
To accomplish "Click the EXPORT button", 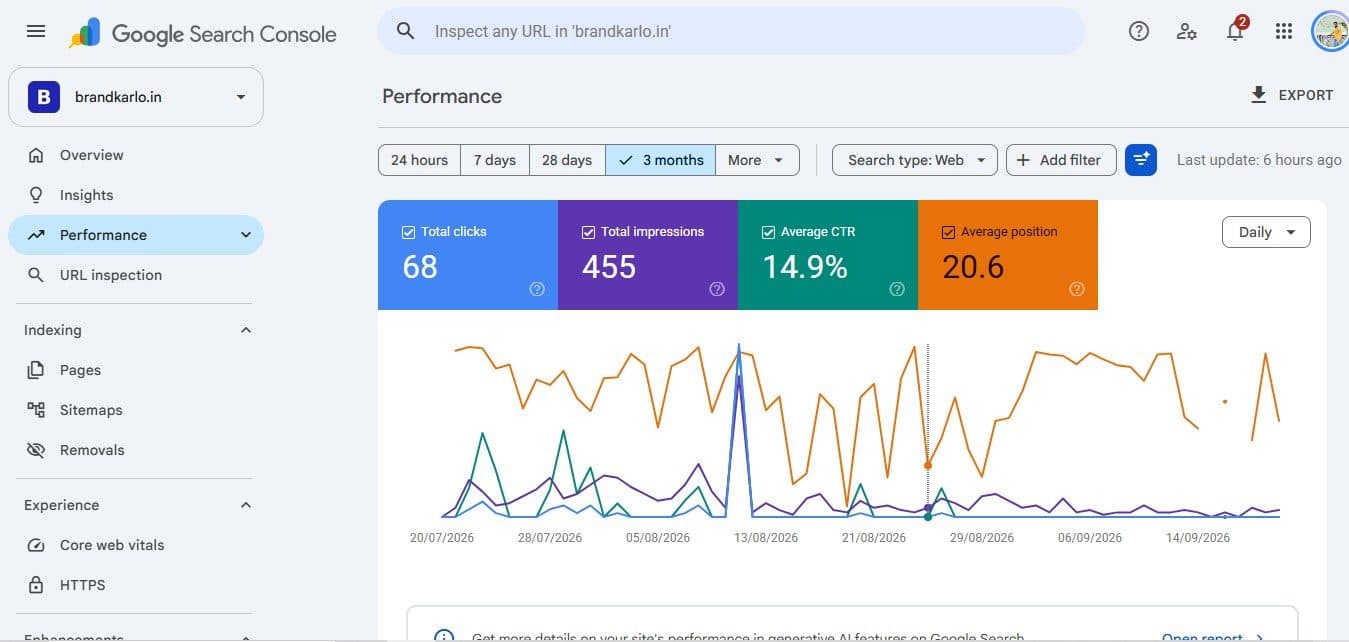I will [1291, 95].
